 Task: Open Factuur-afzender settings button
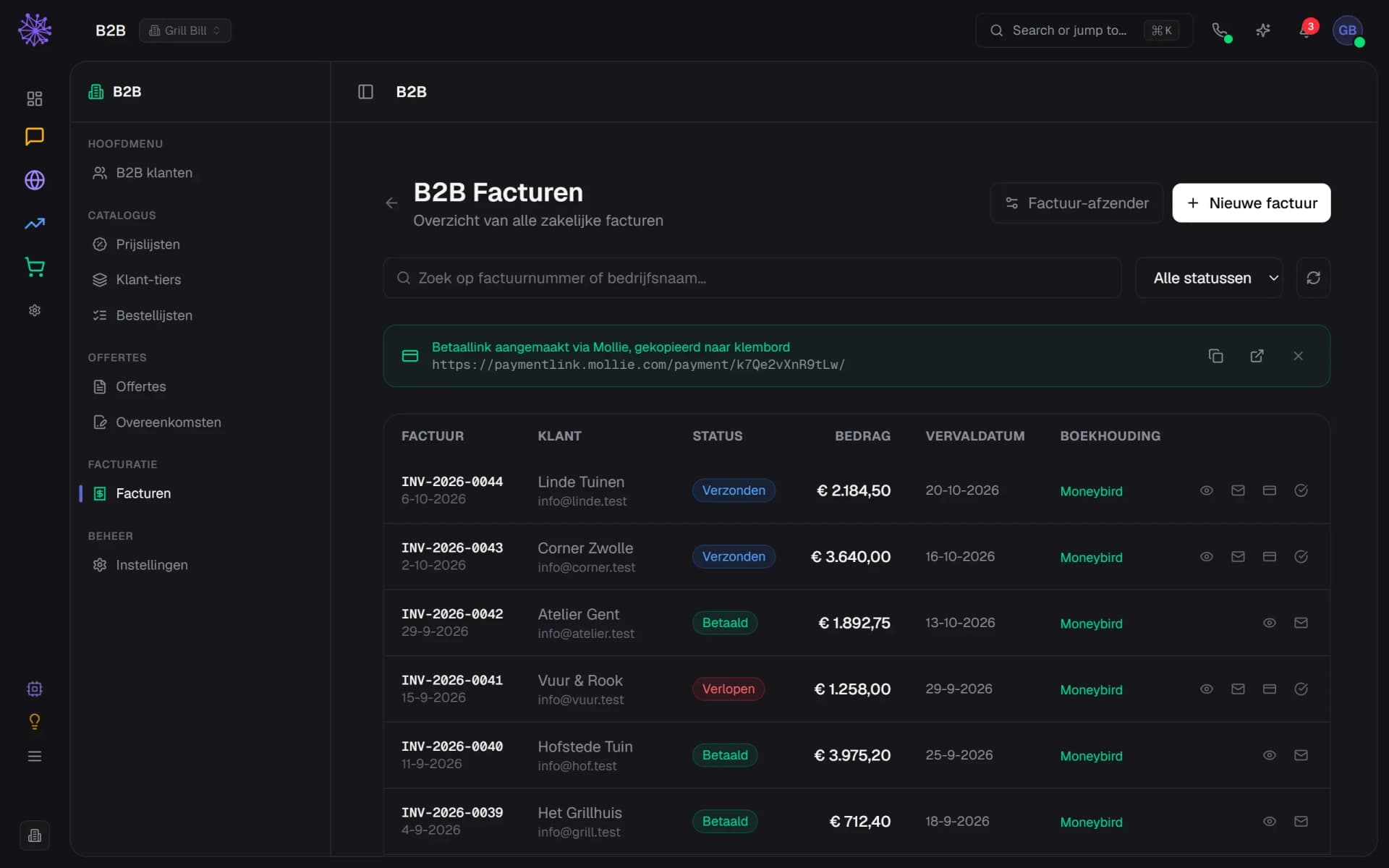pyautogui.click(x=1076, y=203)
